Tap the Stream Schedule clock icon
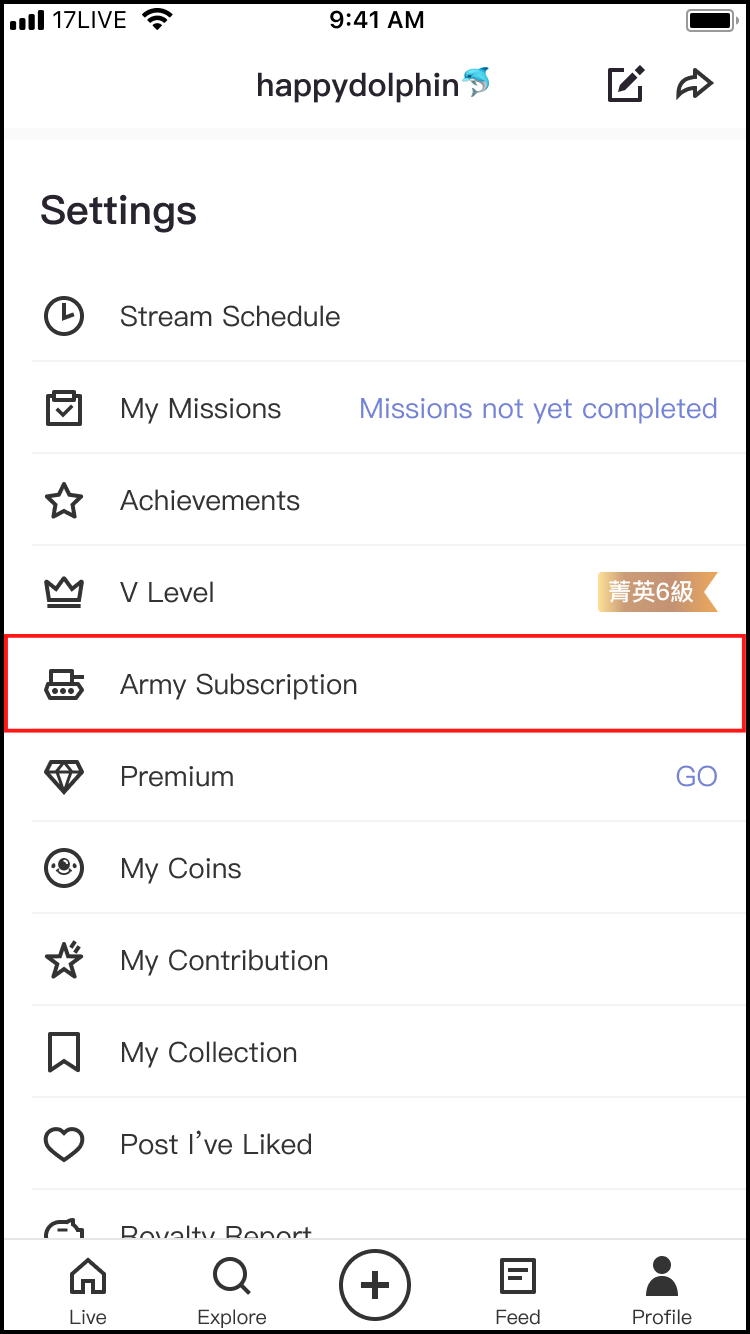750x1334 pixels. tap(64, 317)
